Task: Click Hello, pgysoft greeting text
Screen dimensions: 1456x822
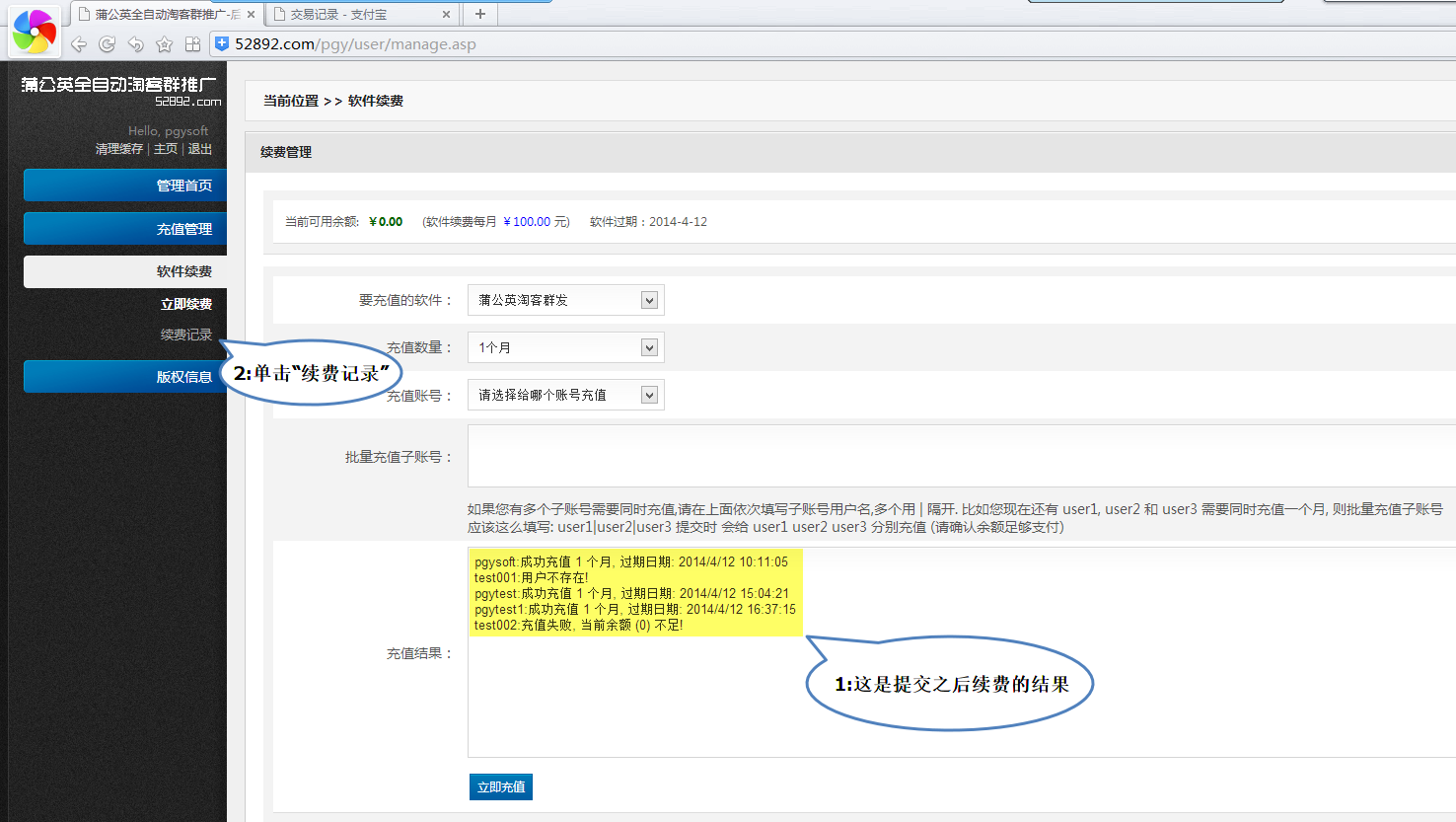Action: click(x=169, y=130)
